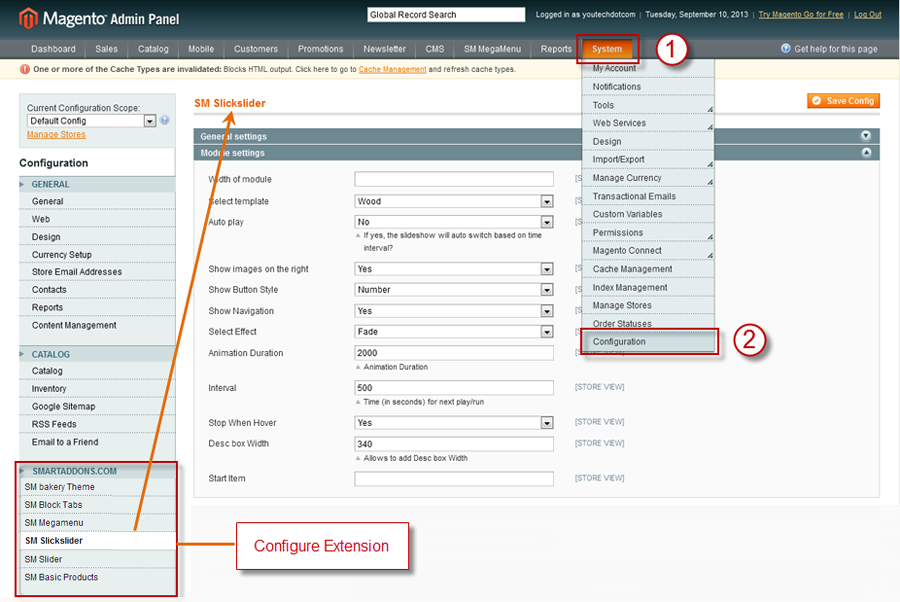Click the Desc box Width input field
The height and width of the screenshot is (602, 900).
[x=454, y=444]
